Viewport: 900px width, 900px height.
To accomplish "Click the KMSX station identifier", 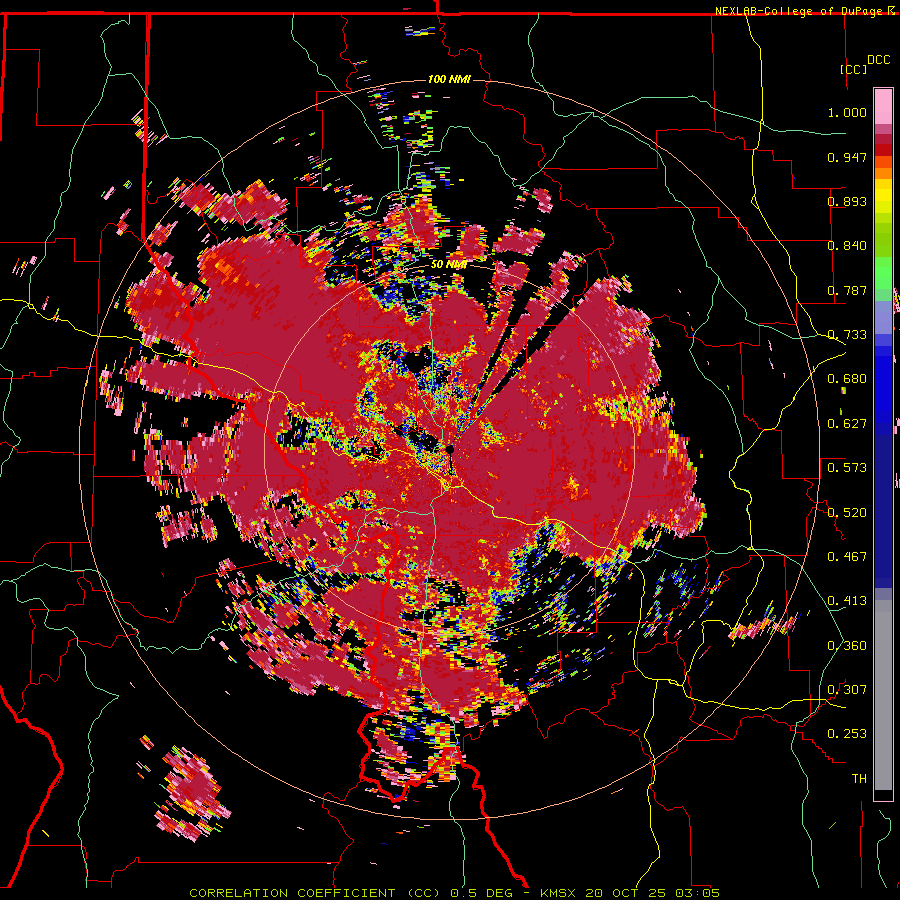I will pyautogui.click(x=560, y=893).
